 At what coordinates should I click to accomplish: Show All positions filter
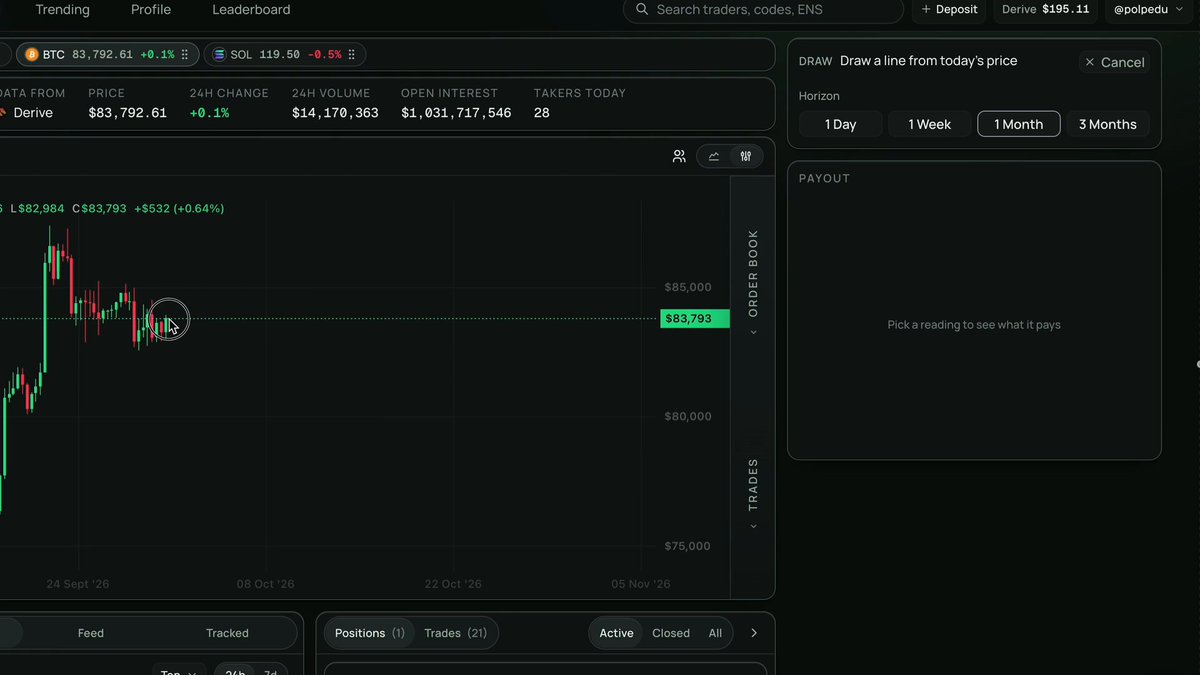715,633
